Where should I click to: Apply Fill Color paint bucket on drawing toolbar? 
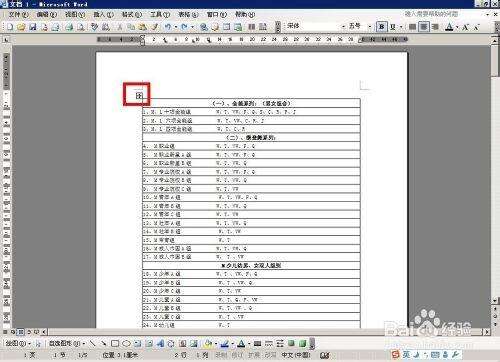pyautogui.click(x=208, y=343)
